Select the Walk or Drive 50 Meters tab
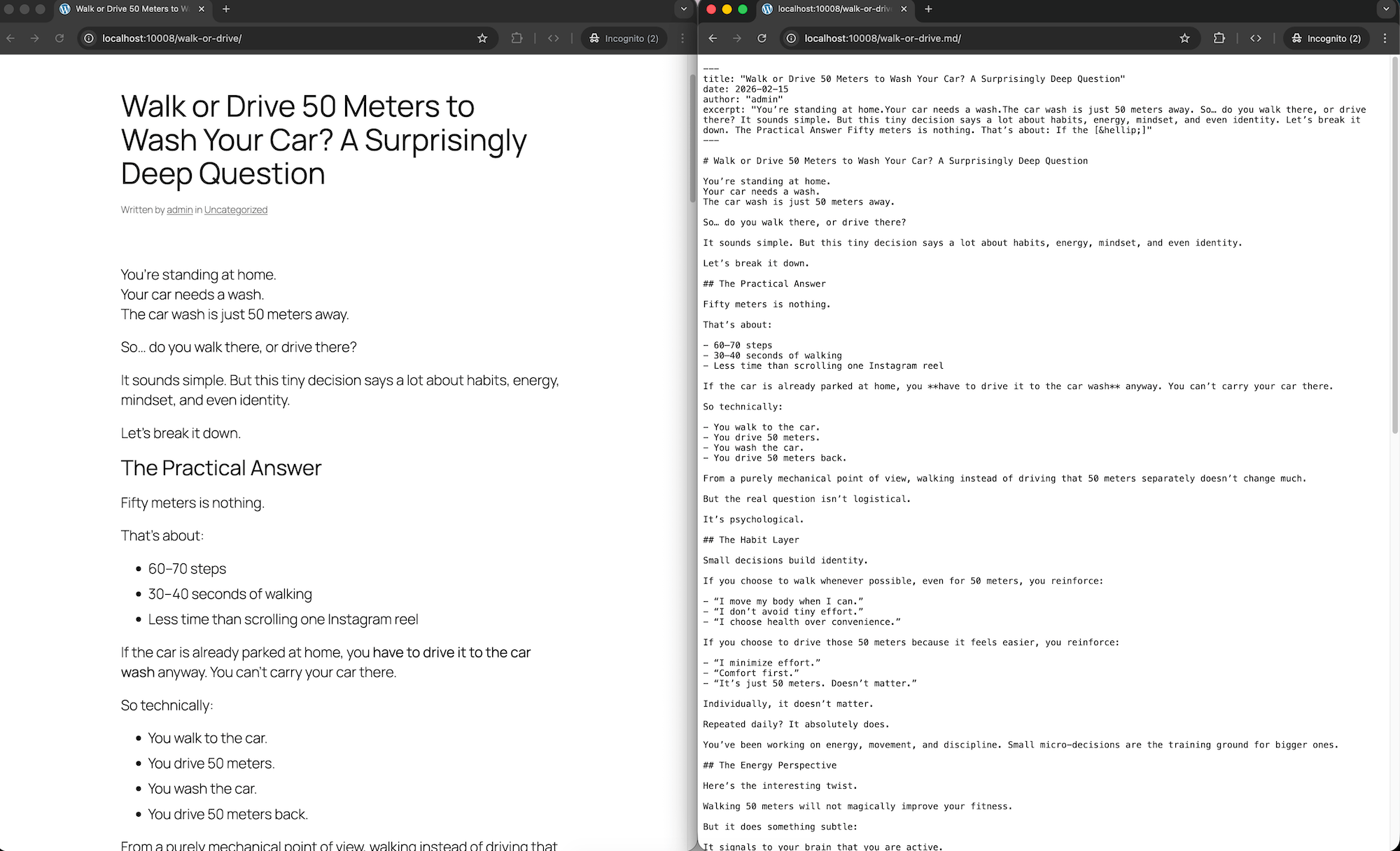Screen dimensions: 1400x851 tap(132, 9)
